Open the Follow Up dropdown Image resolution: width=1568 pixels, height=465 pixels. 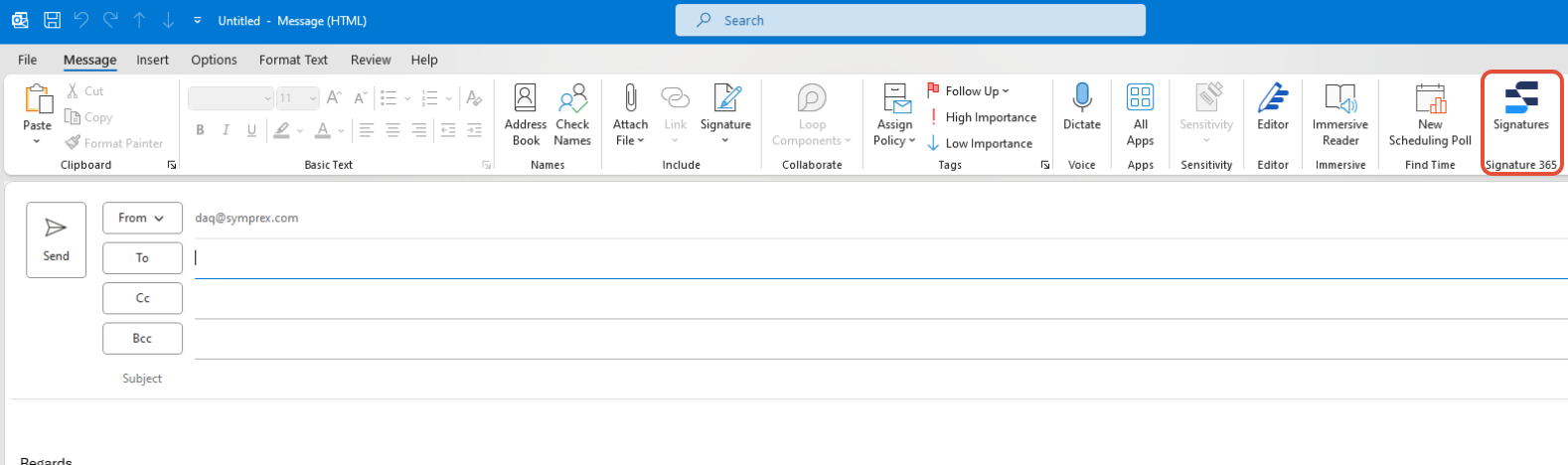pyautogui.click(x=968, y=90)
